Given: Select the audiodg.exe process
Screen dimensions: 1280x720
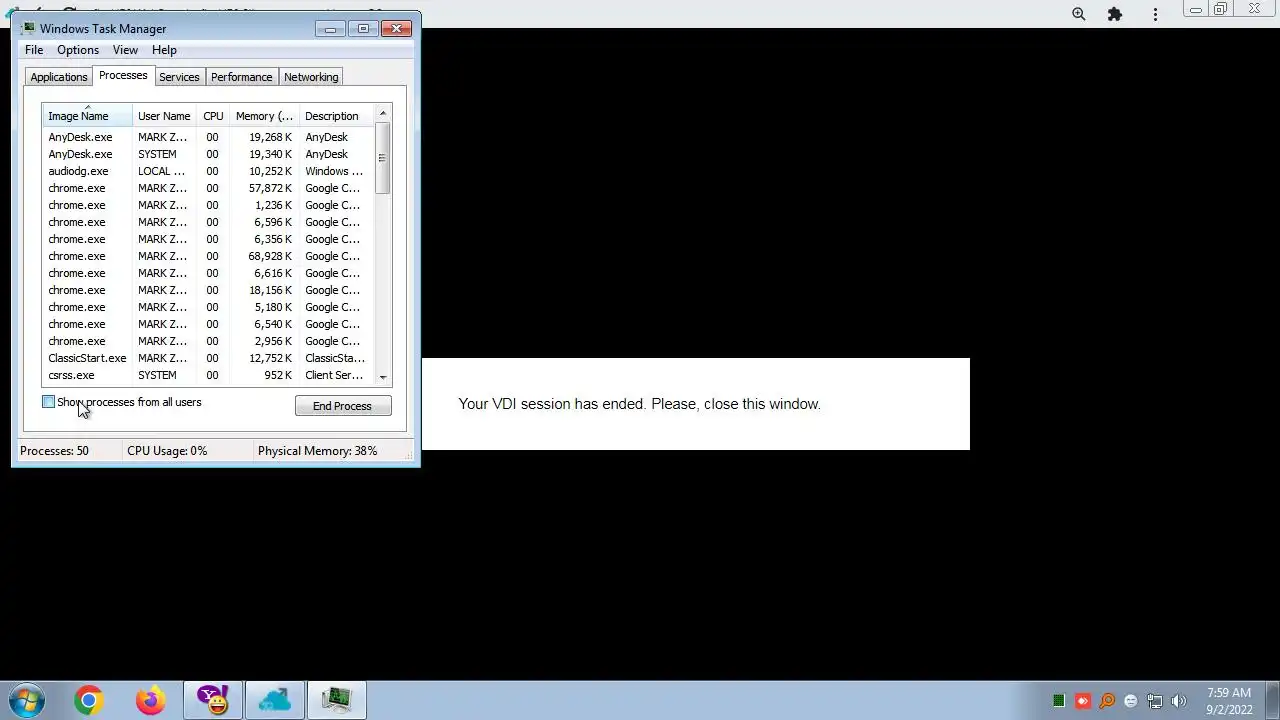Looking at the screenshot, I should click(208, 171).
